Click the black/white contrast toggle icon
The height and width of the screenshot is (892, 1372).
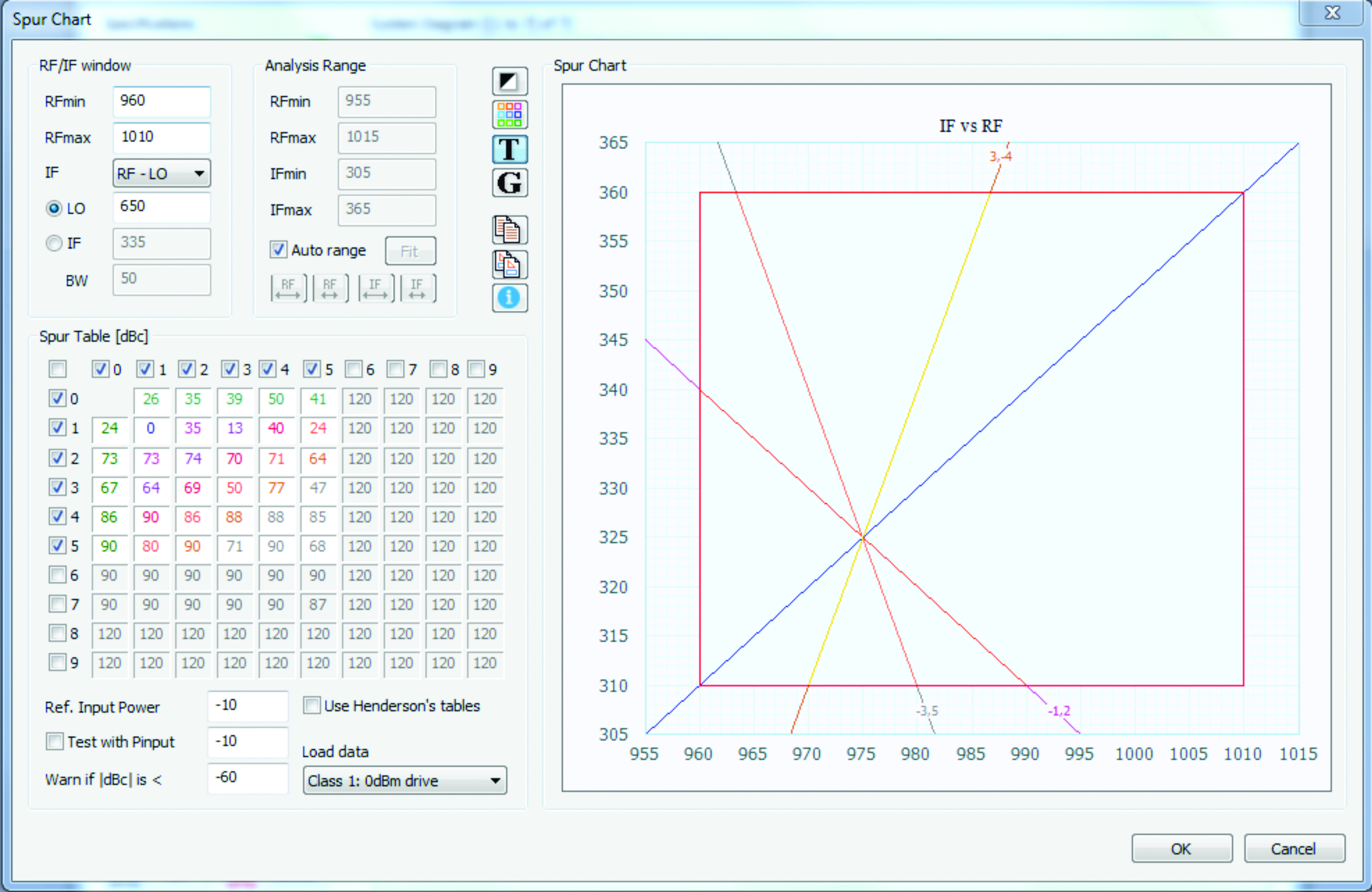(510, 81)
